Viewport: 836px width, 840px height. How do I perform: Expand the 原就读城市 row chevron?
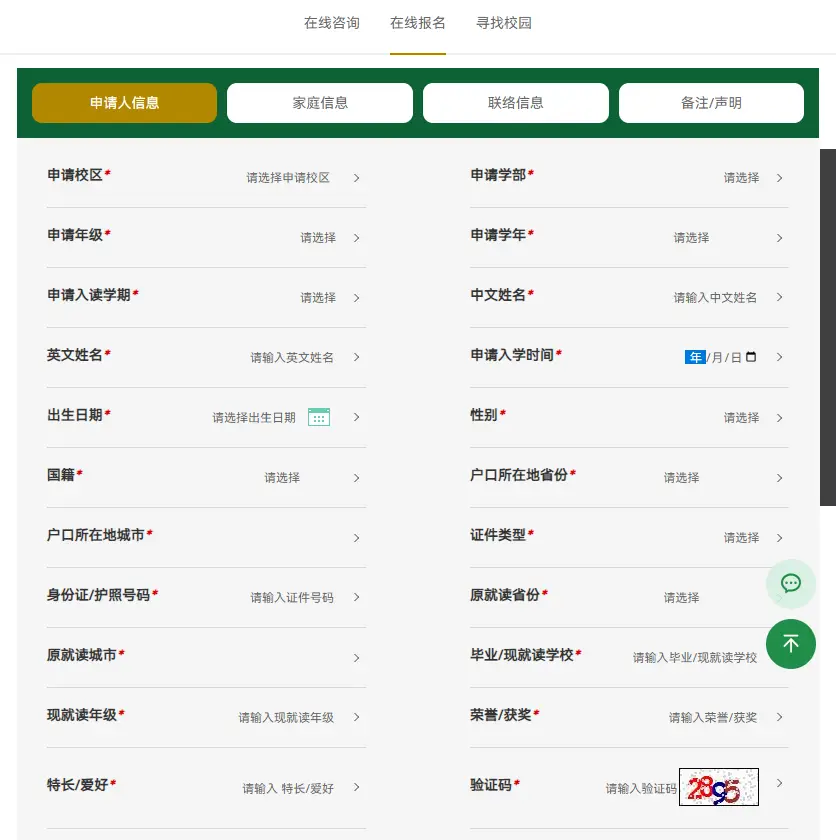pyautogui.click(x=357, y=658)
